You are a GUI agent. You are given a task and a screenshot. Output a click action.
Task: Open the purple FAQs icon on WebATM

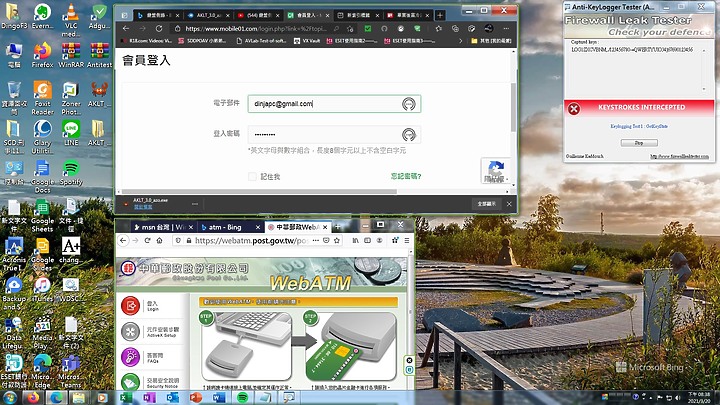tap(130, 357)
